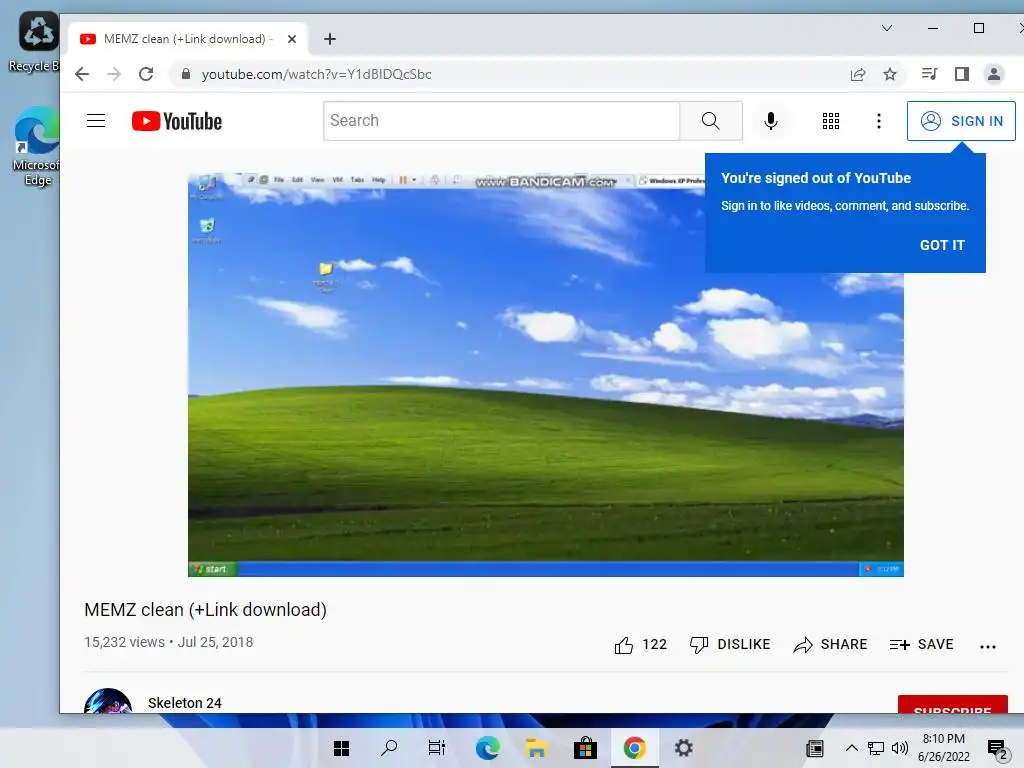This screenshot has height=768, width=1024.
Task: Open the Windows Start menu
Action: 341,748
